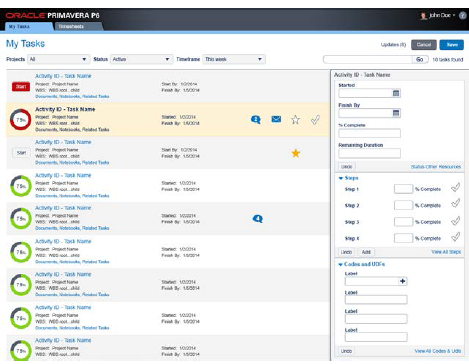Mark Step 2 complete with checkmark
The image size is (469, 364).
456,203
